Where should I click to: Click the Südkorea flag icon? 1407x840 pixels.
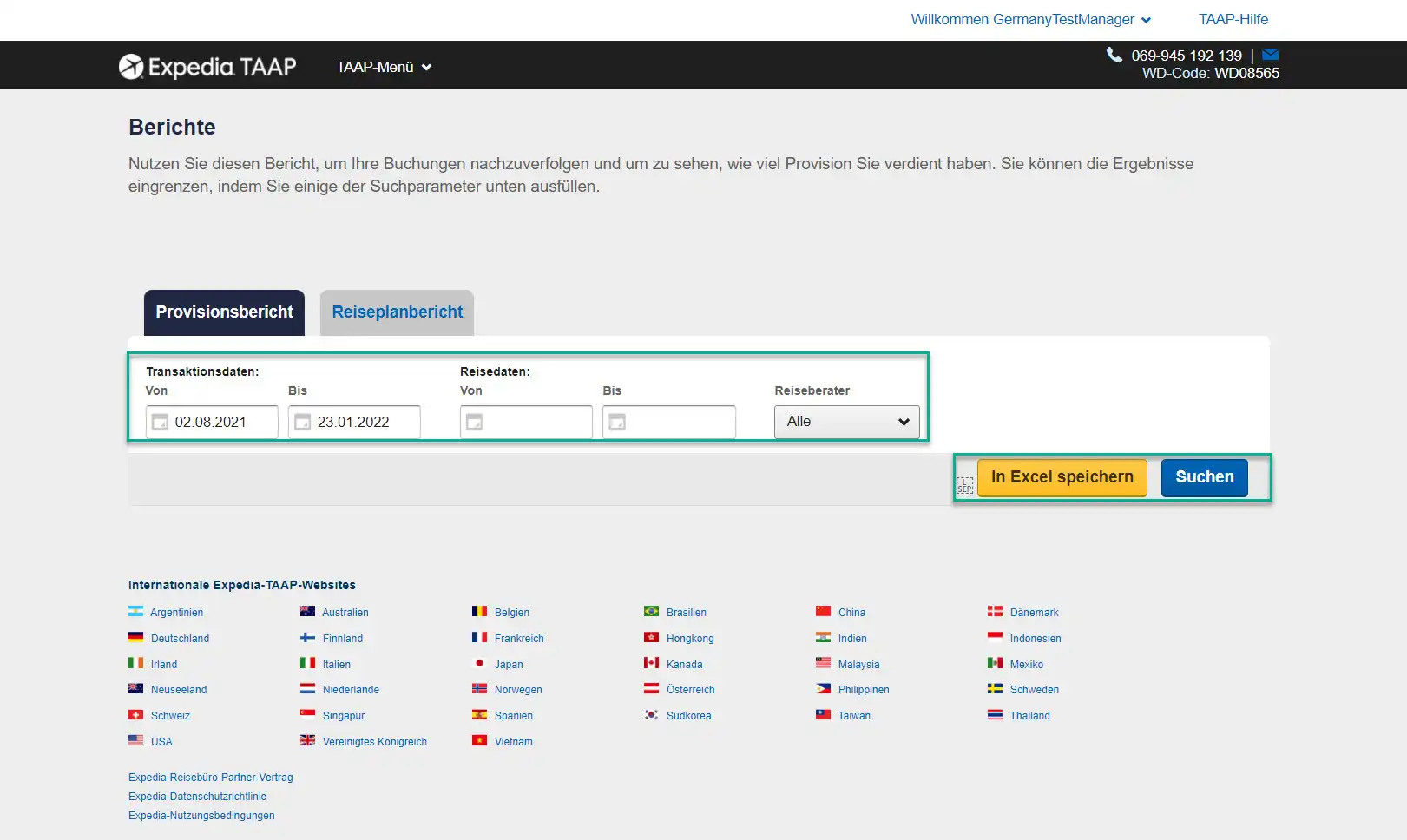(x=651, y=715)
